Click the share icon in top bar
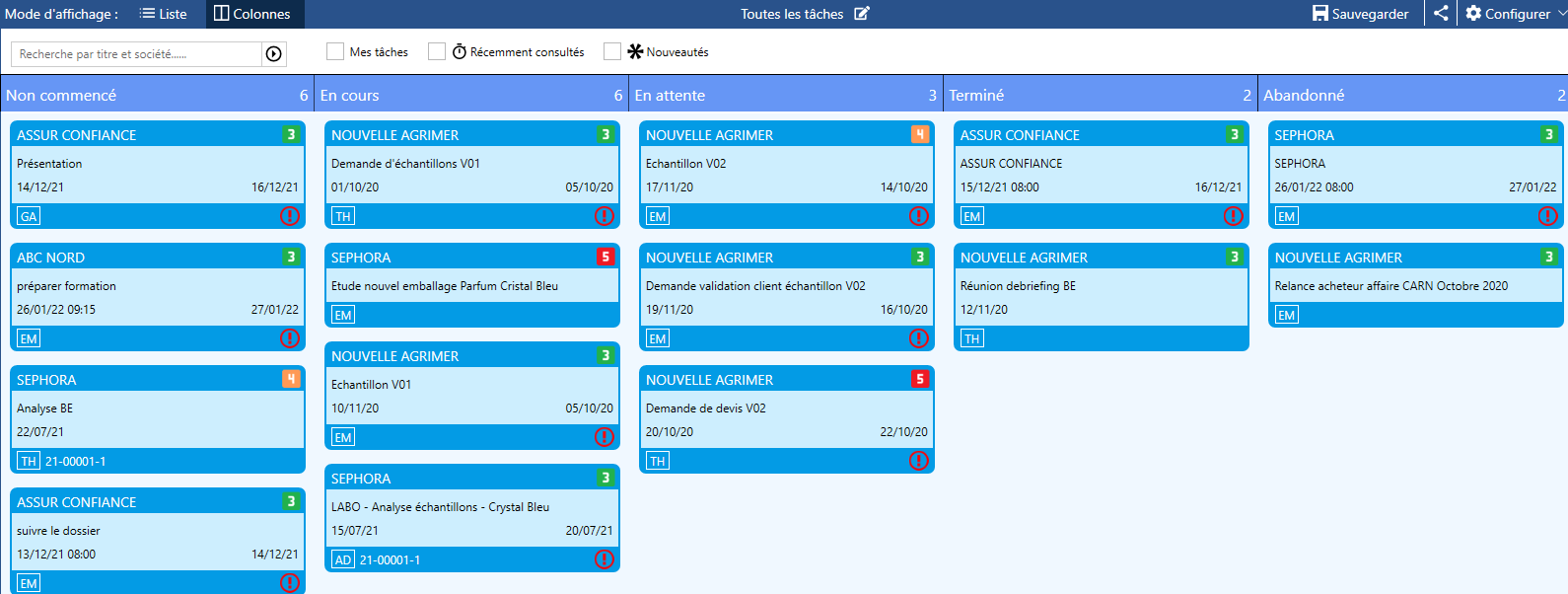 [x=1441, y=14]
